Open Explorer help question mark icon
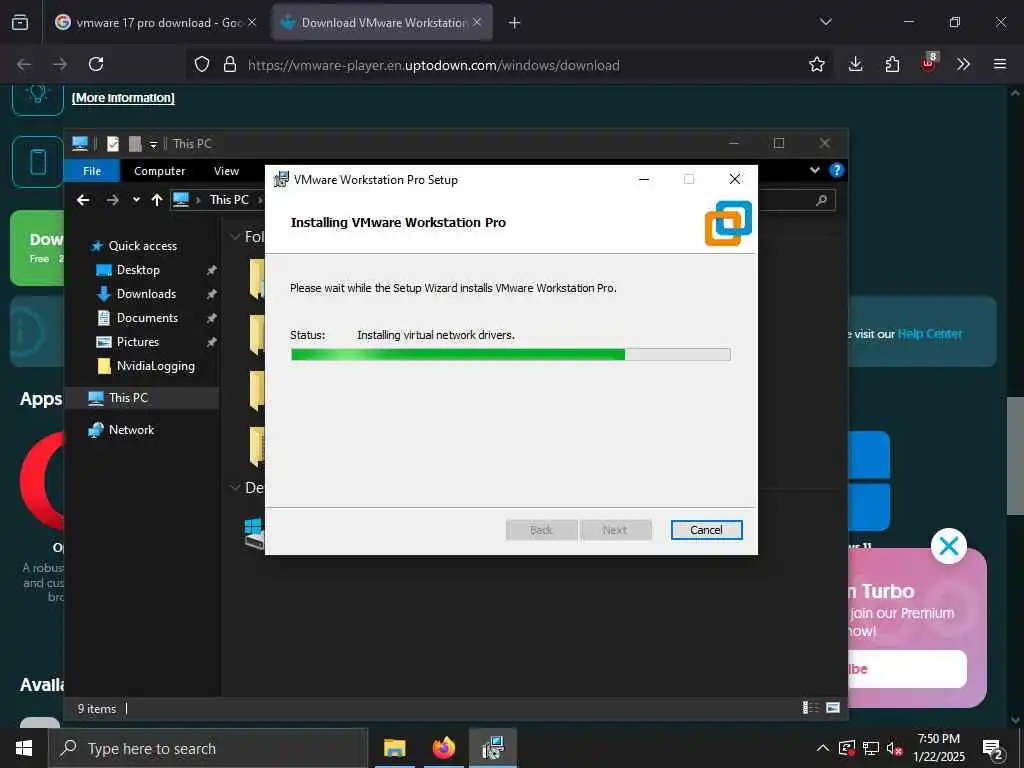 tap(836, 170)
